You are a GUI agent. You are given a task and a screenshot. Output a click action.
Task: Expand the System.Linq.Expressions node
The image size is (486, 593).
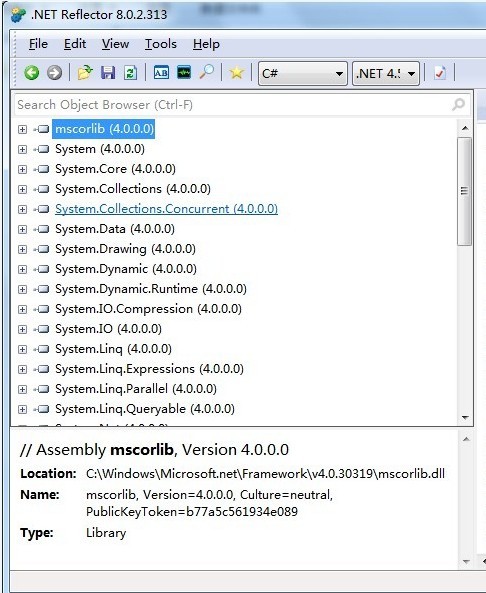click(22, 369)
